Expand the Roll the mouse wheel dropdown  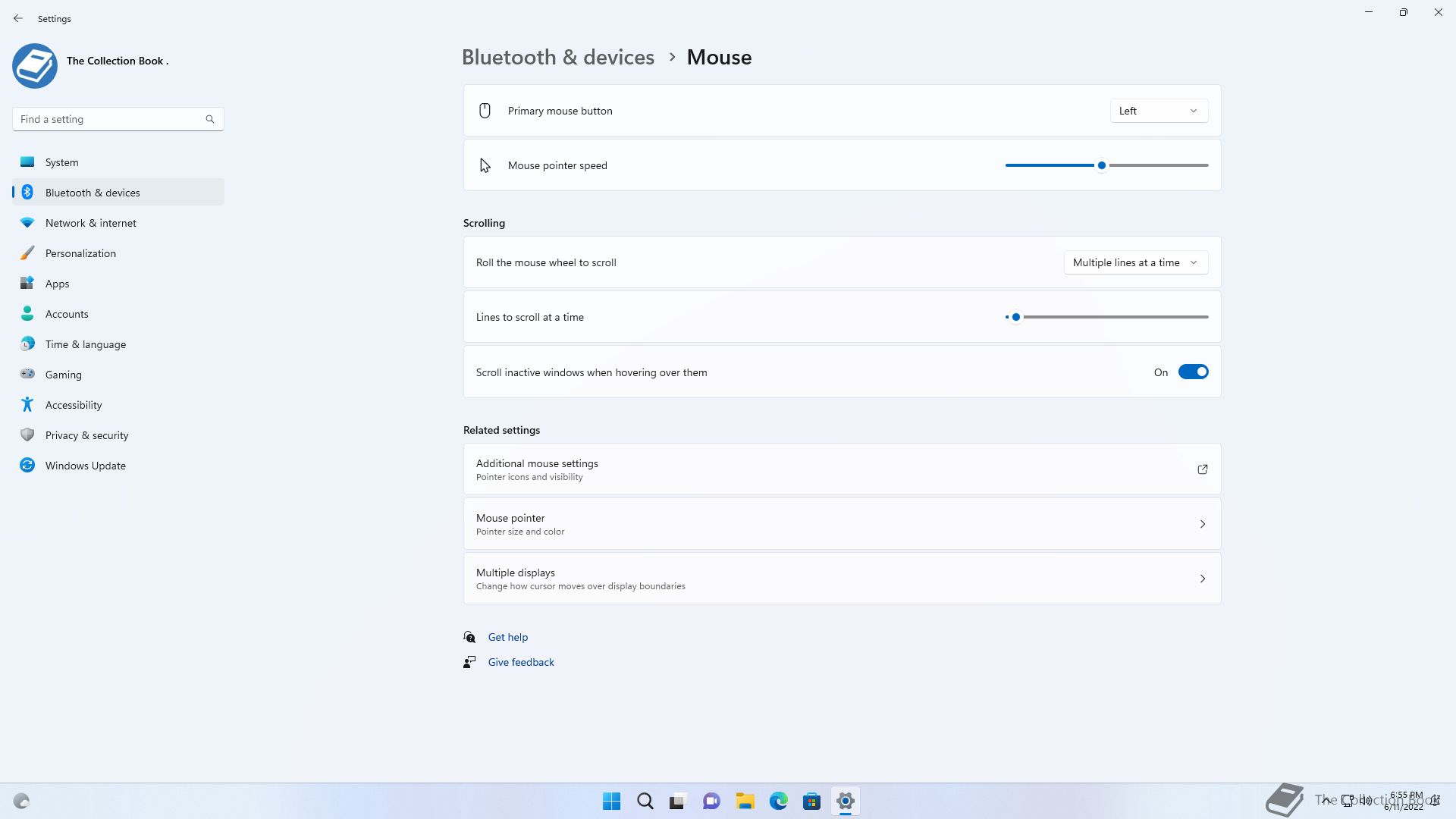pyautogui.click(x=1135, y=262)
